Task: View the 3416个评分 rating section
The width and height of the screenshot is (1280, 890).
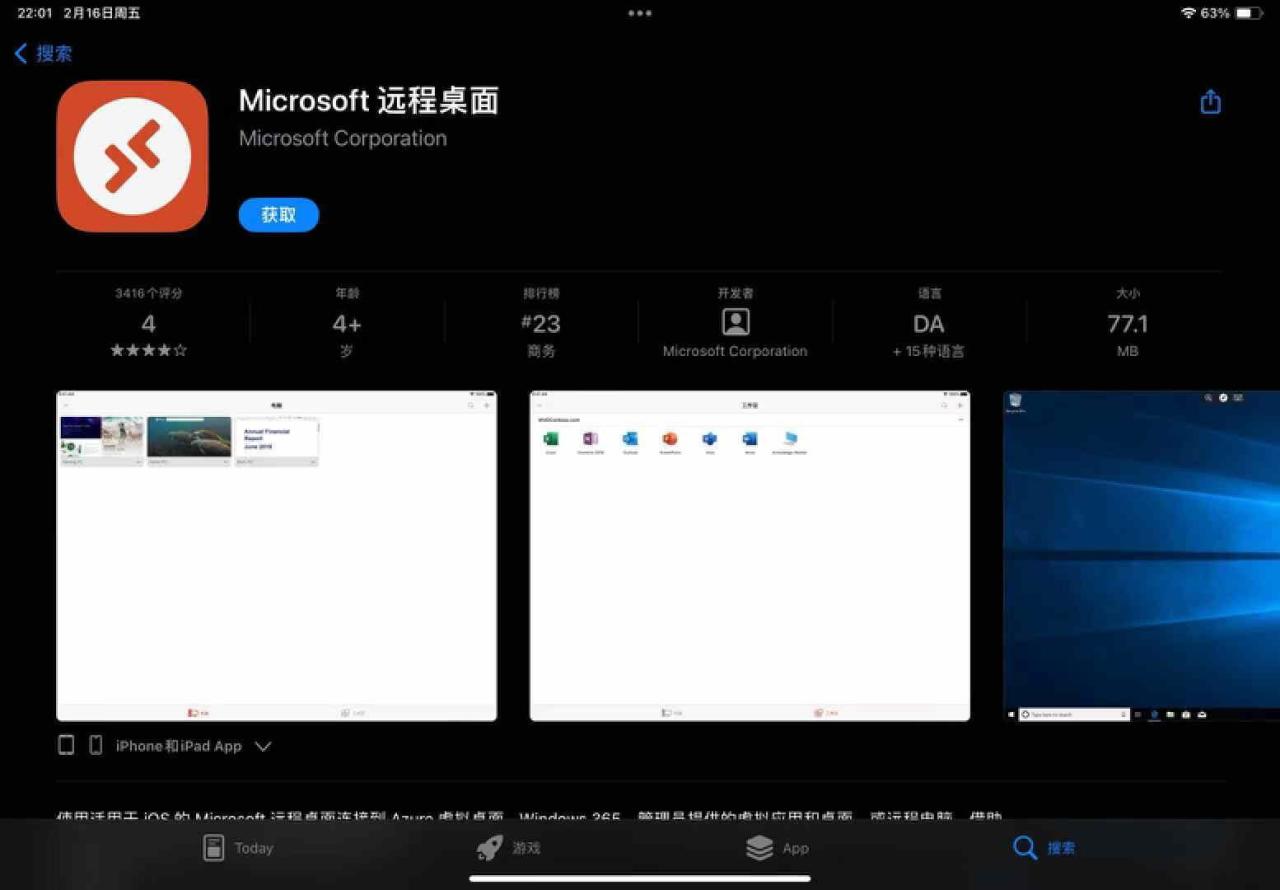Action: click(149, 323)
